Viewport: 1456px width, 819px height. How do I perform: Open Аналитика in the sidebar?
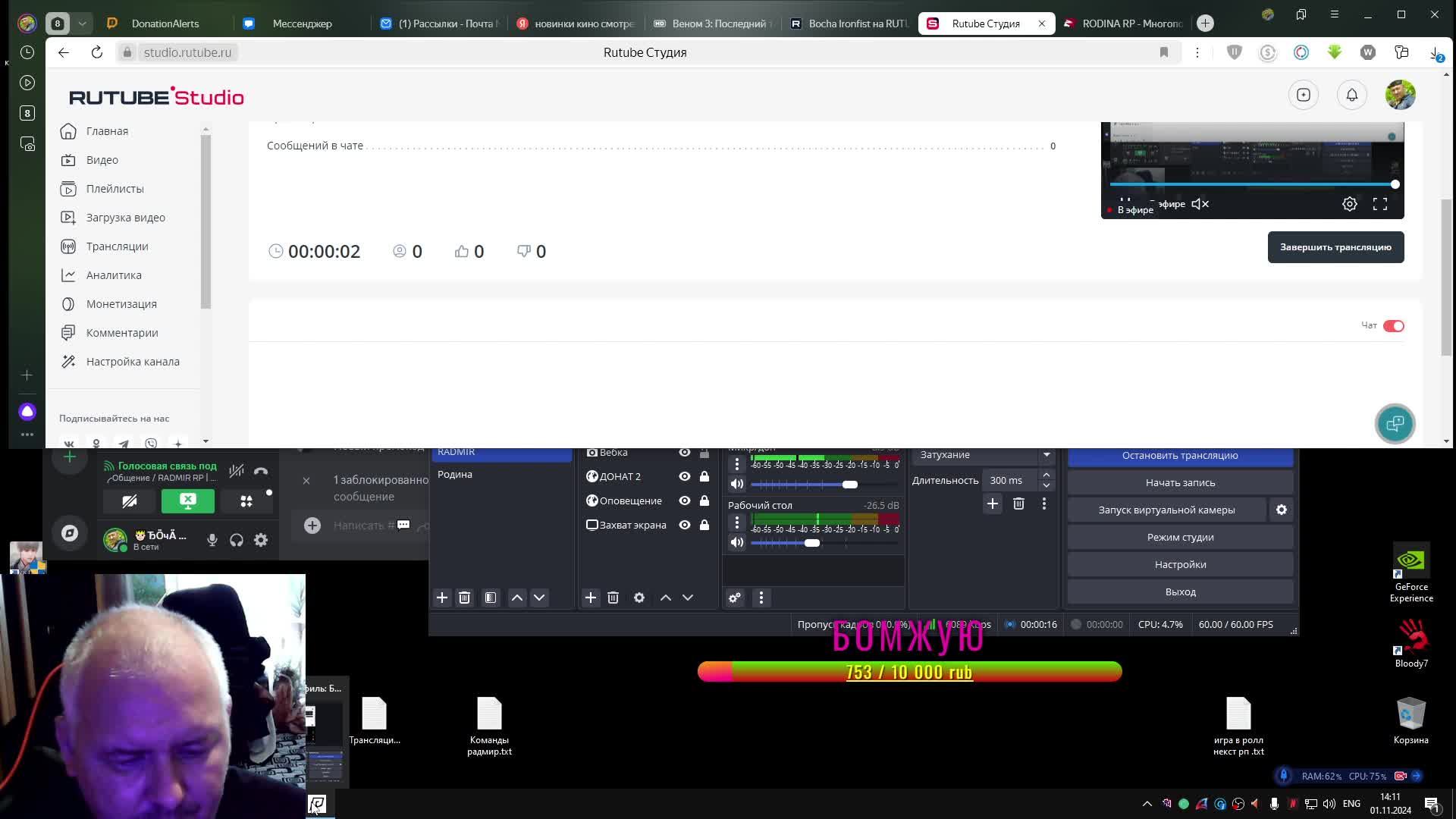[x=114, y=275]
